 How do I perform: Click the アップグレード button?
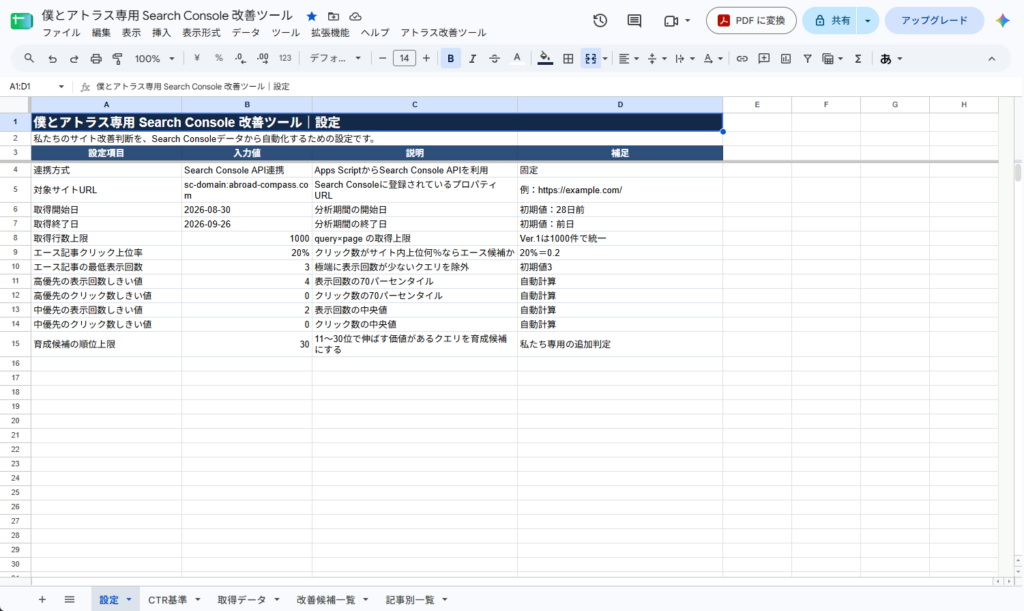tap(935, 21)
